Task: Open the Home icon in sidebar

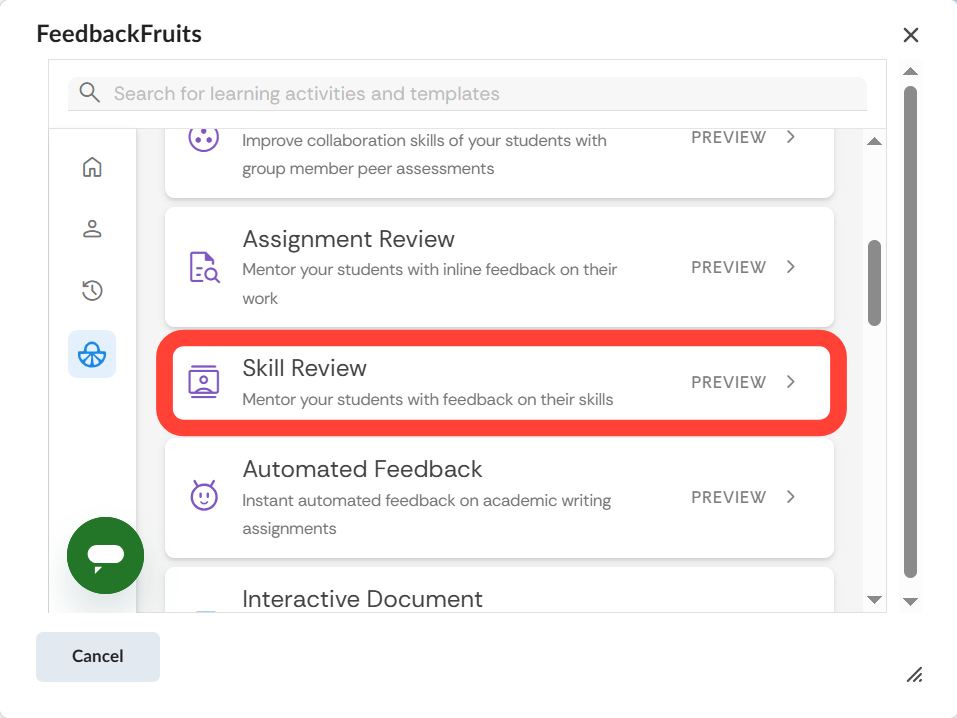Action: (x=92, y=167)
